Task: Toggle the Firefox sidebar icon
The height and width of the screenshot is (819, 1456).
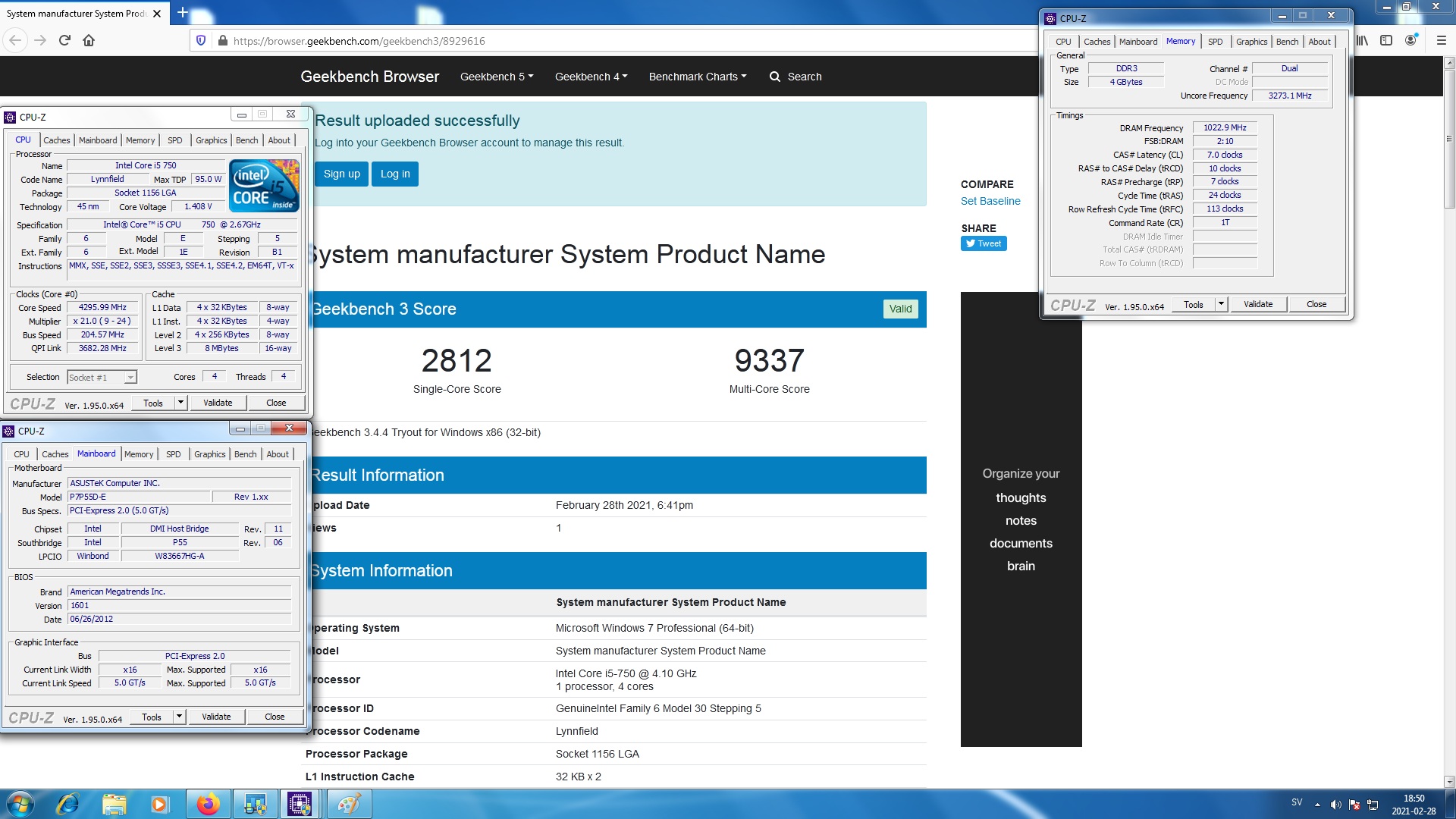Action: tap(1386, 41)
